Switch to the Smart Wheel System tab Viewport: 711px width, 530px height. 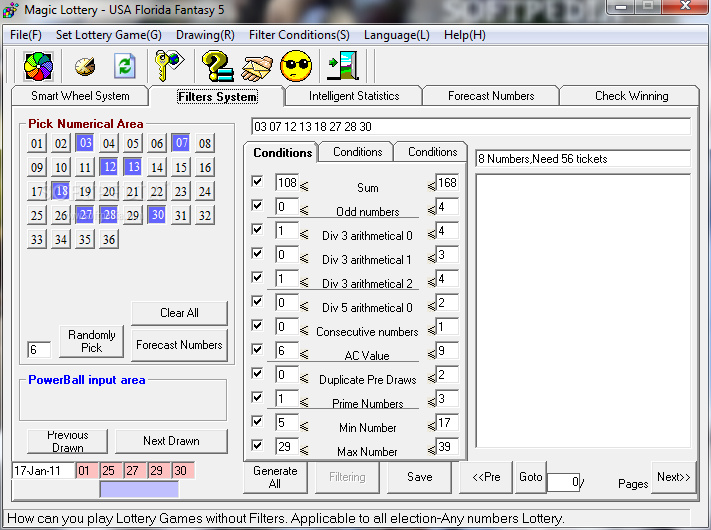pos(80,96)
